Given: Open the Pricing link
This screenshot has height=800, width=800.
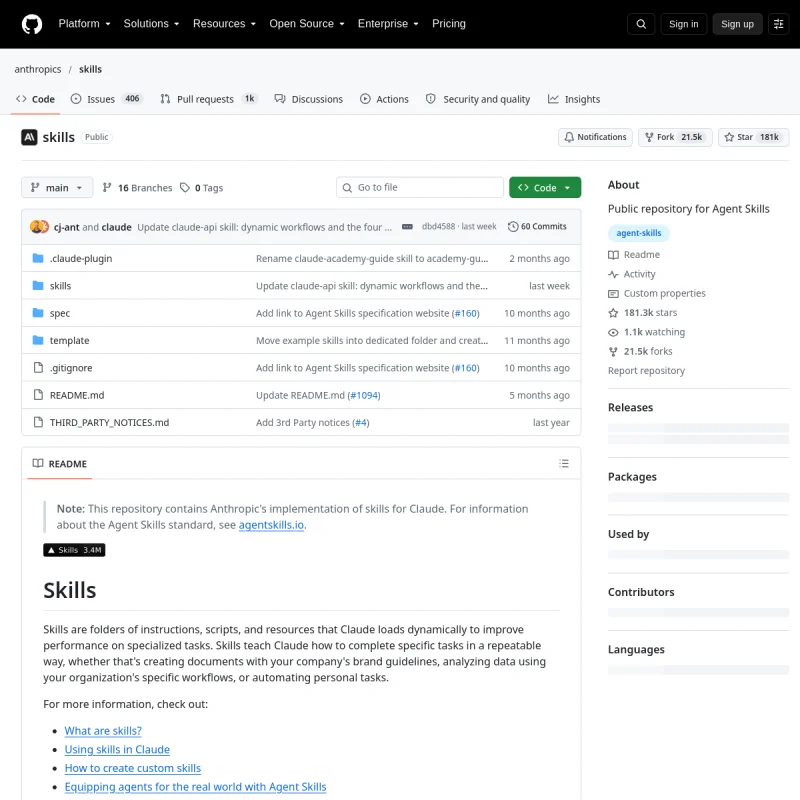Looking at the screenshot, I should pyautogui.click(x=449, y=24).
